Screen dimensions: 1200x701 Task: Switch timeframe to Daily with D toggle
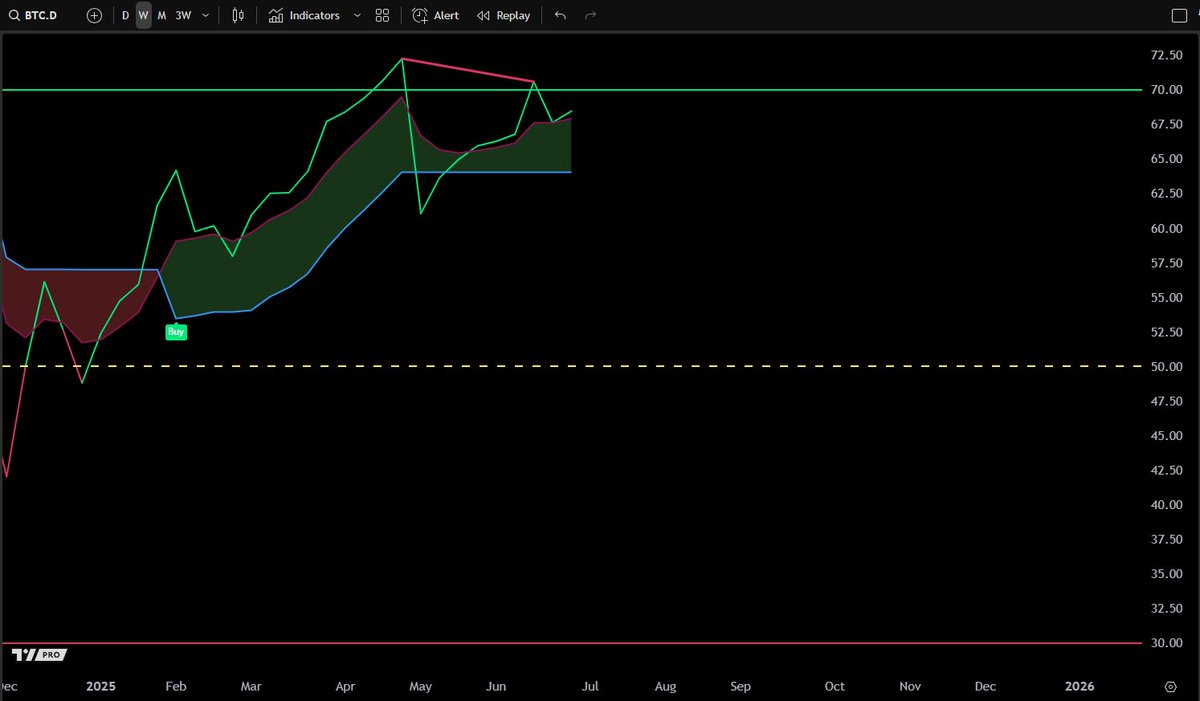125,15
